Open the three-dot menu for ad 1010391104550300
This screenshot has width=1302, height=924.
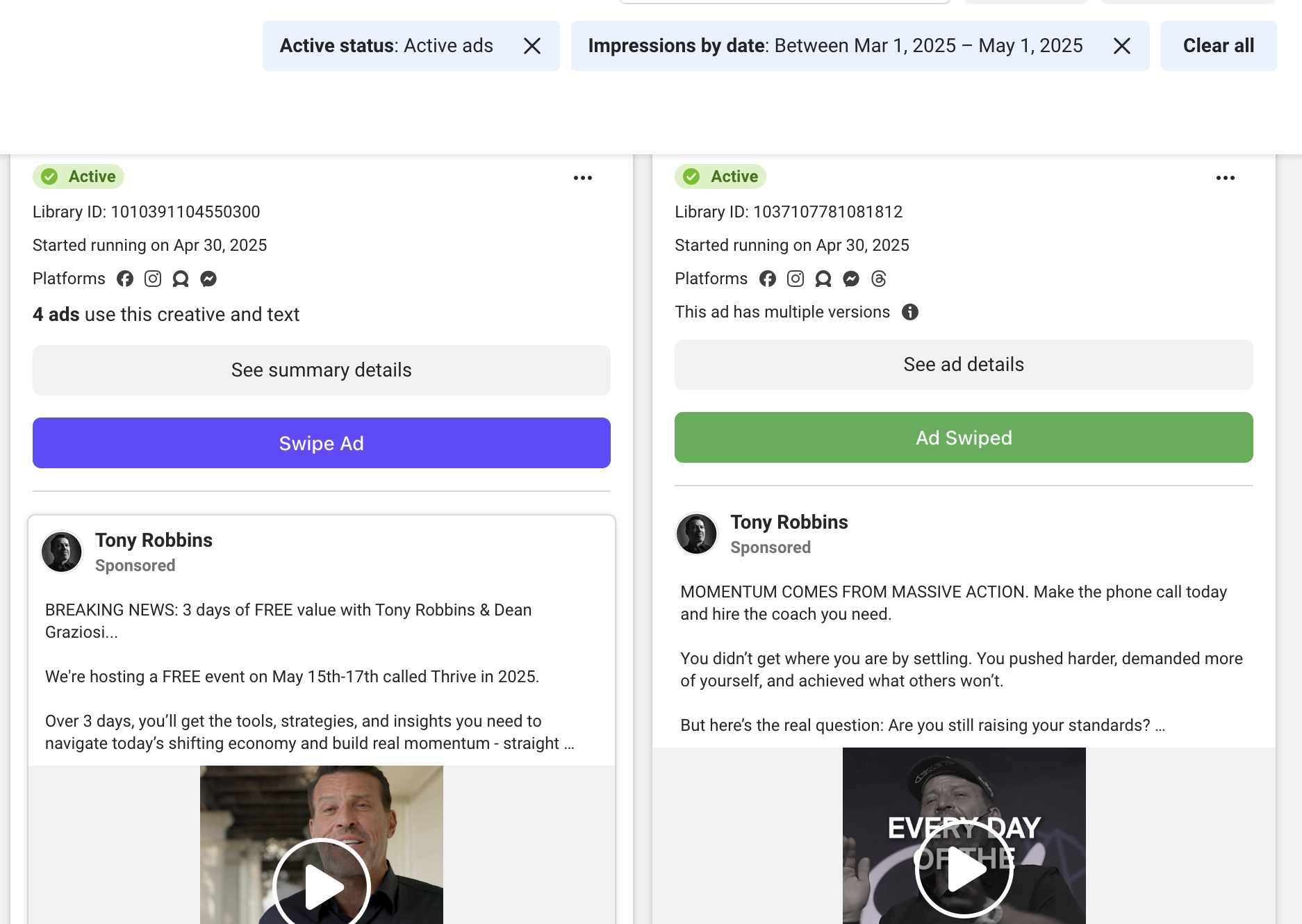583,178
